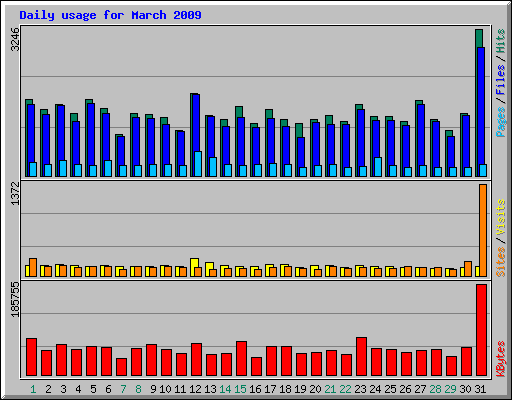Click the green day 21 label
The width and height of the screenshot is (512, 400).
[330, 389]
